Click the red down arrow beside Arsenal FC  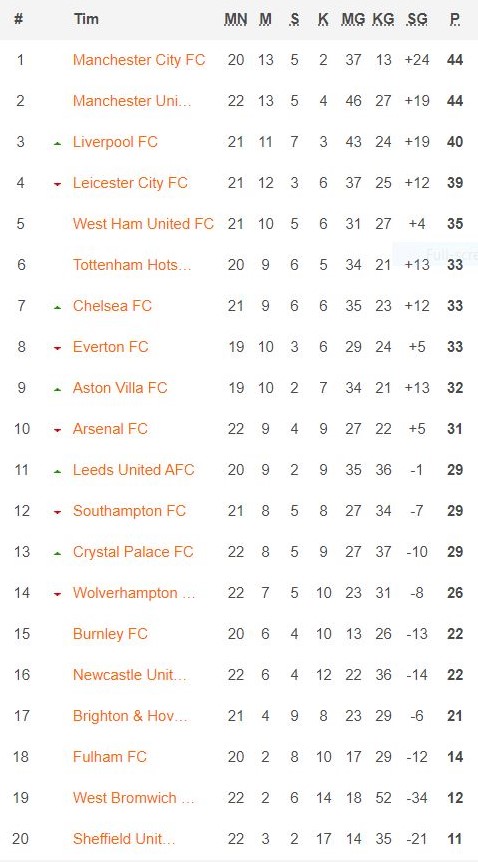coord(57,430)
